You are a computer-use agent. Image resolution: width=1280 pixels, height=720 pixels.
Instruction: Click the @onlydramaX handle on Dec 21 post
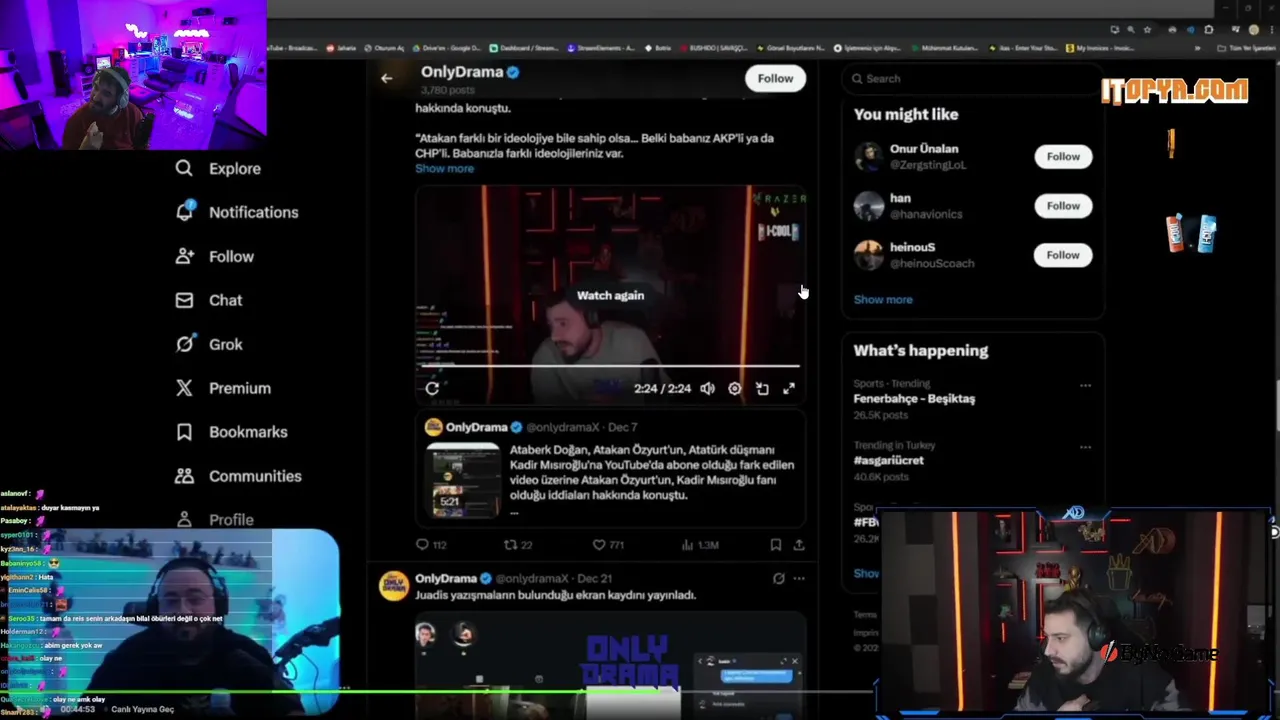point(533,578)
